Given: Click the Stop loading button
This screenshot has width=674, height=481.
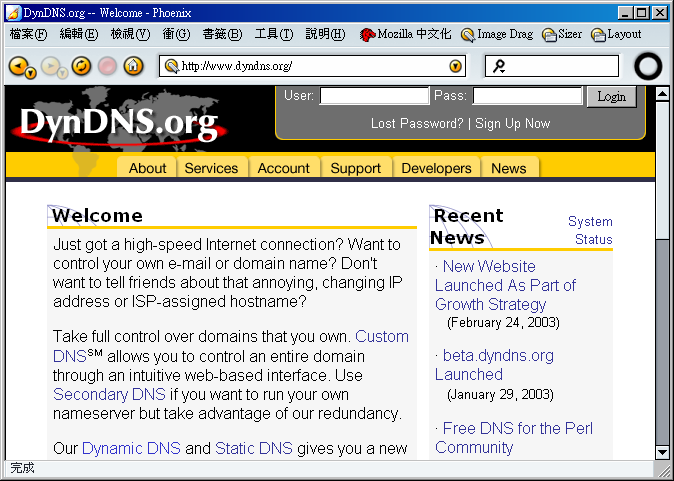Looking at the screenshot, I should point(107,66).
